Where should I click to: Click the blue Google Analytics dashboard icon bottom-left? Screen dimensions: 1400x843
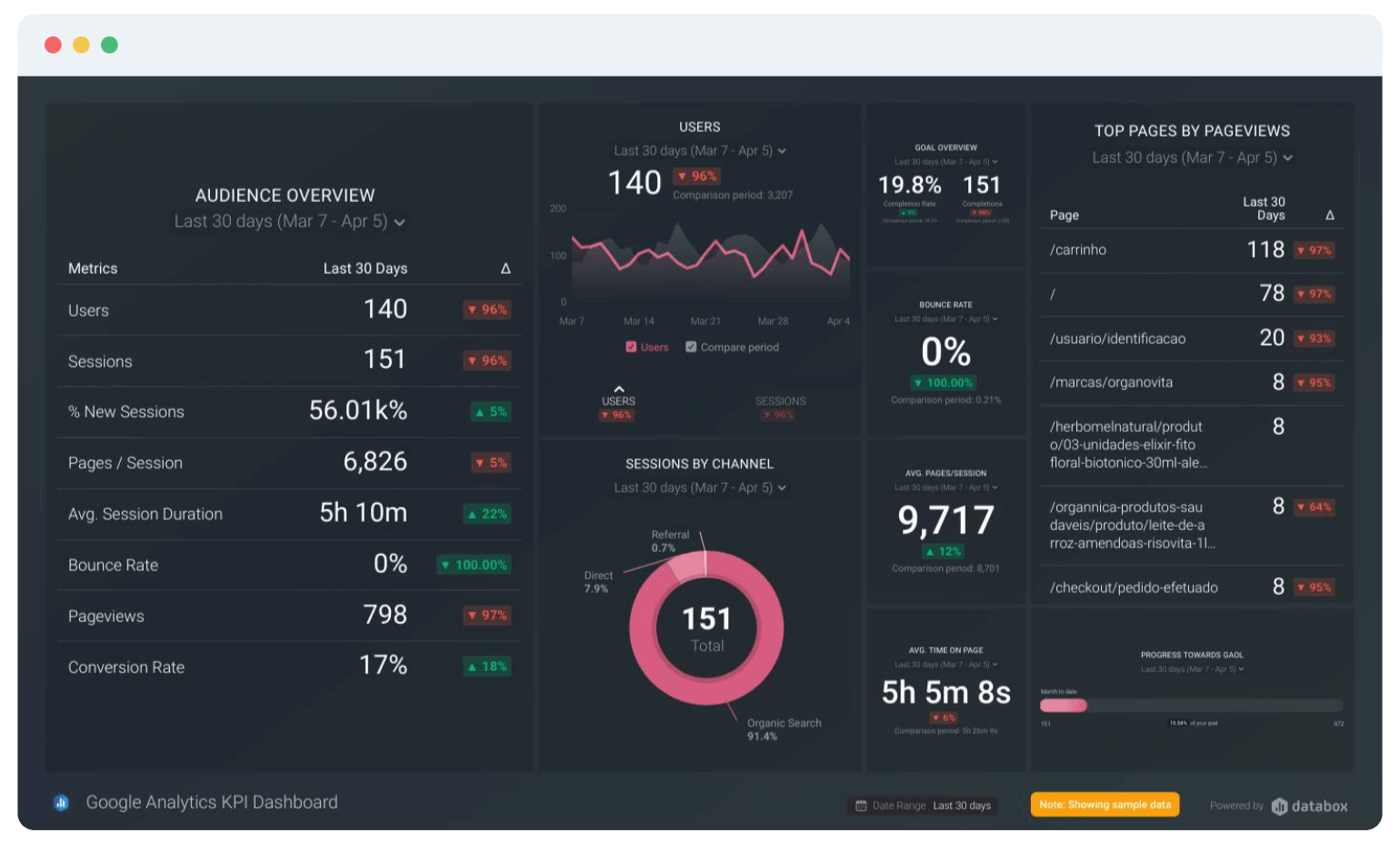point(60,803)
